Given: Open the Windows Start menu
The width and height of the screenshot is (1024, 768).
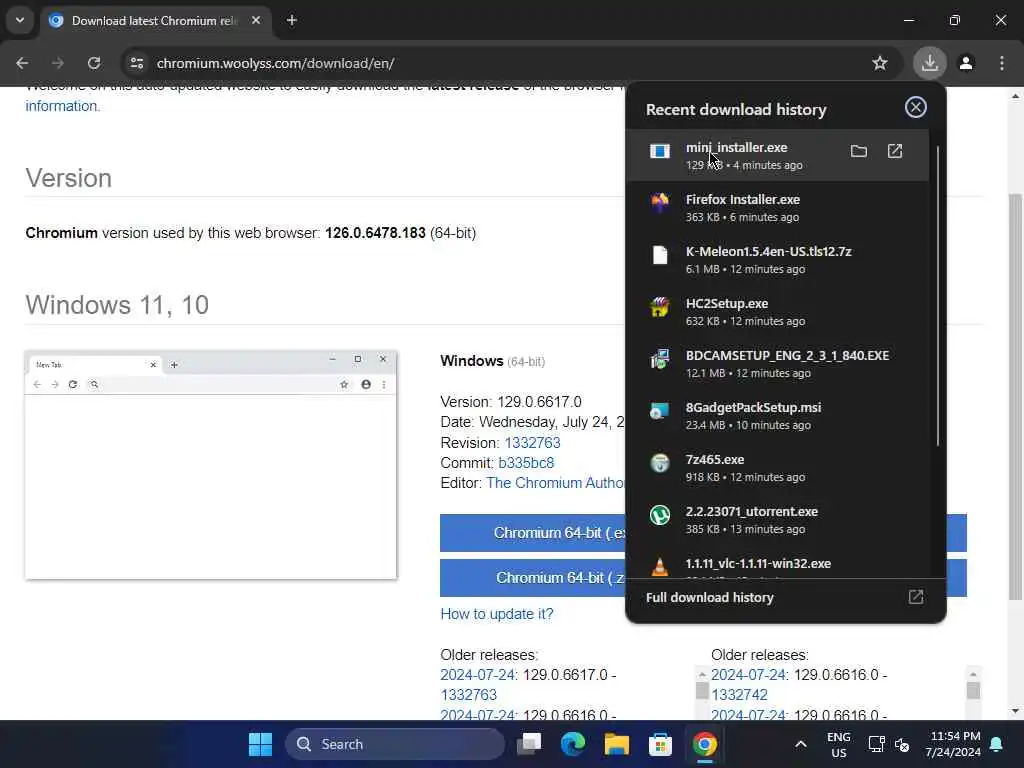Looking at the screenshot, I should tap(260, 744).
